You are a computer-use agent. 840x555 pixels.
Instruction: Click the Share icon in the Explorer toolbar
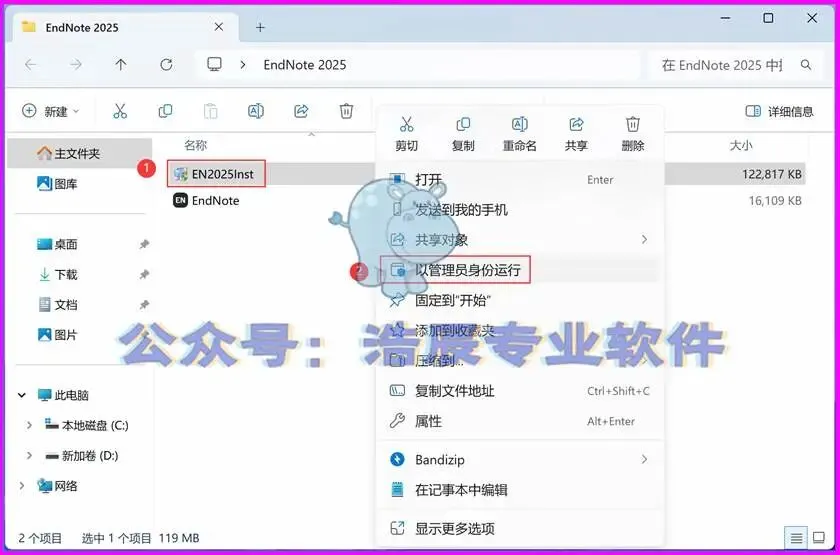pos(301,111)
